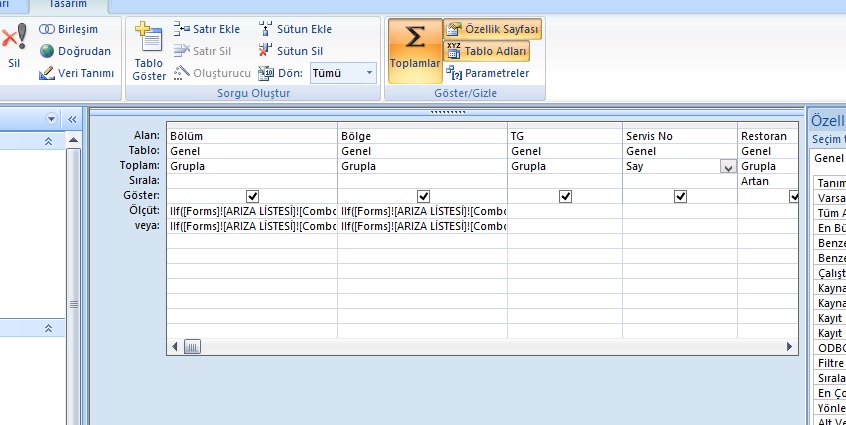
Task: Click Doğrudan pass-through query button
Action: (75, 51)
